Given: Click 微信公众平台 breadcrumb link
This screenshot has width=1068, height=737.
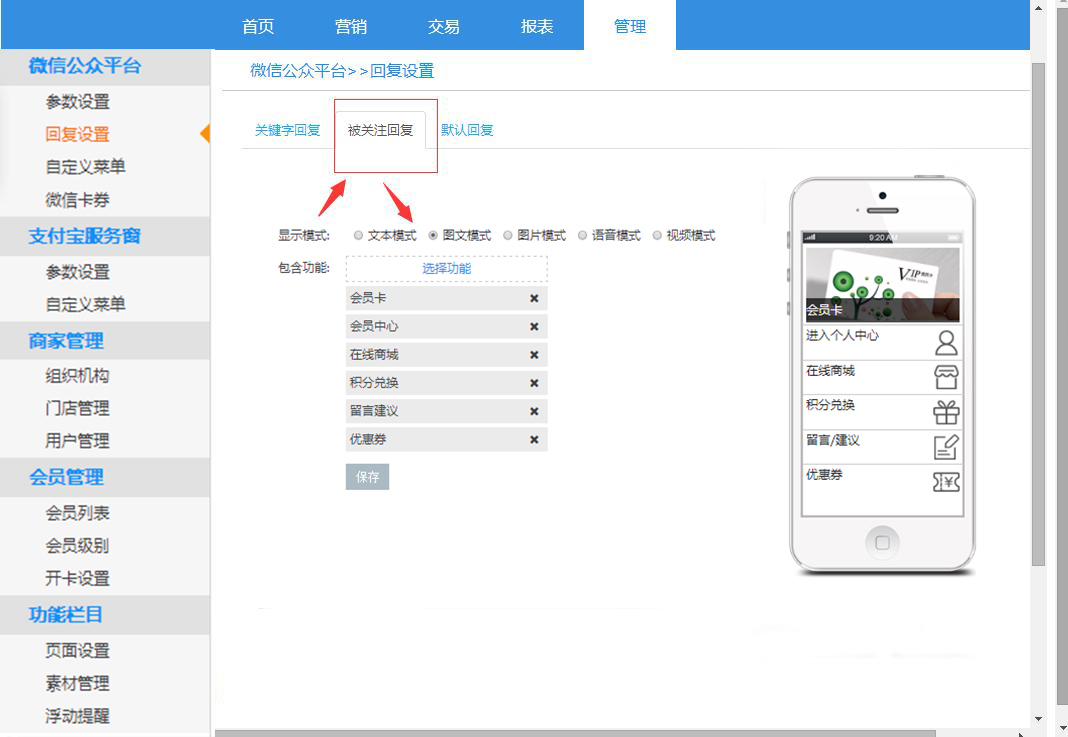Looking at the screenshot, I should 298,71.
